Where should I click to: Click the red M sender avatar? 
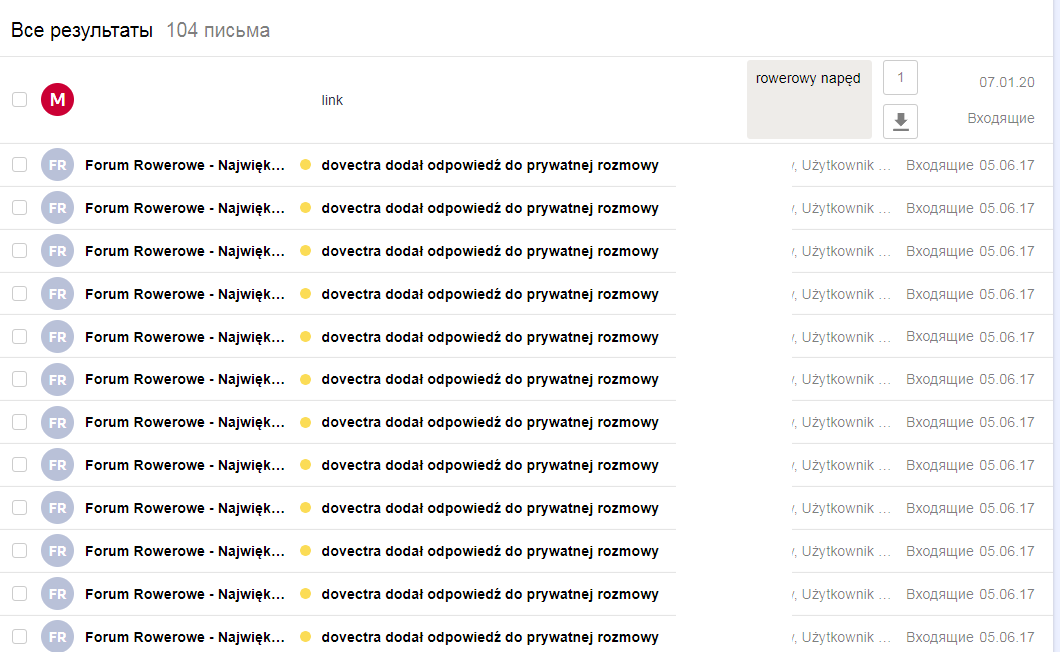click(x=57, y=99)
